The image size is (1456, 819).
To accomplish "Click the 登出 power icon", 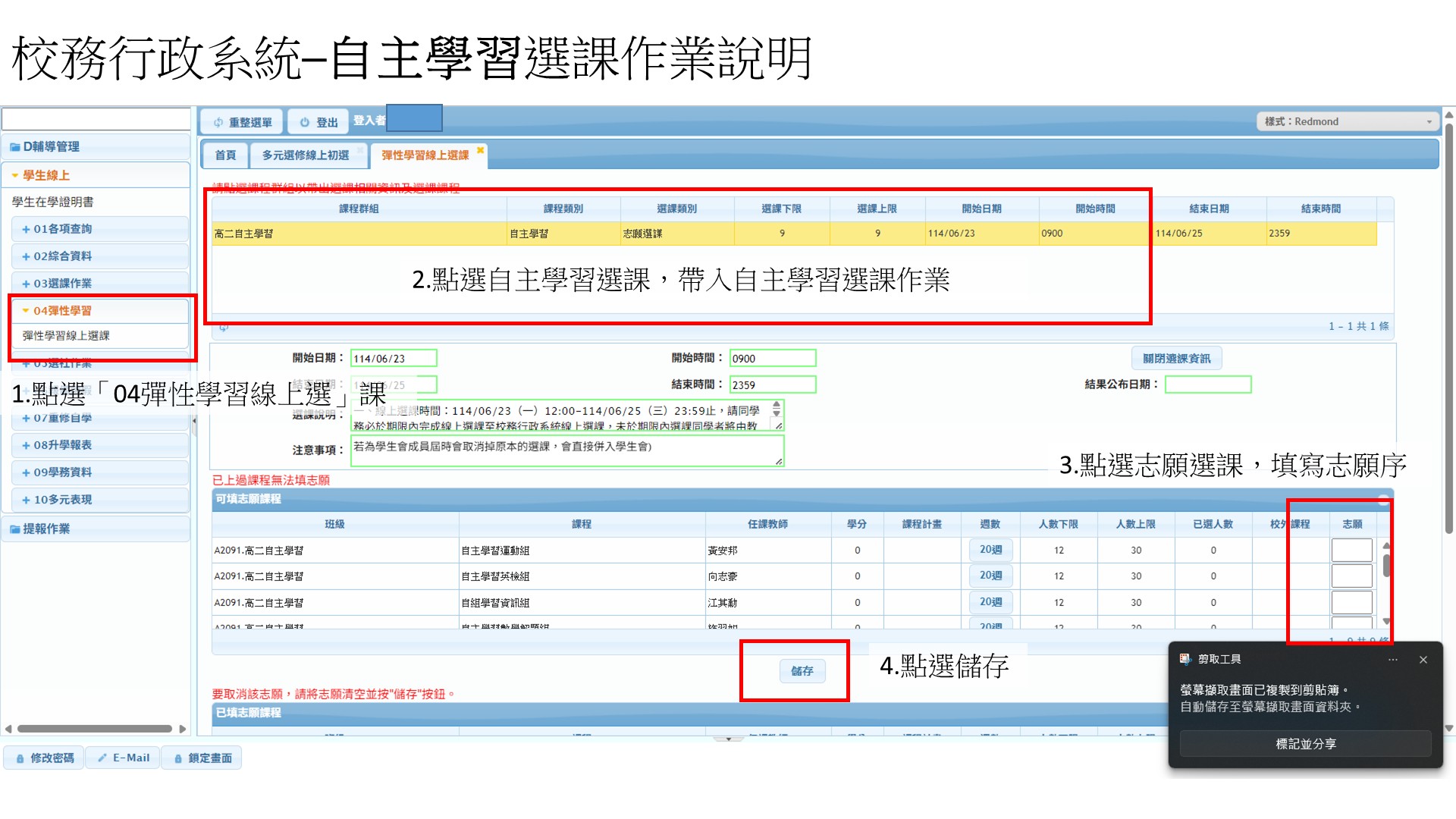I will (305, 123).
